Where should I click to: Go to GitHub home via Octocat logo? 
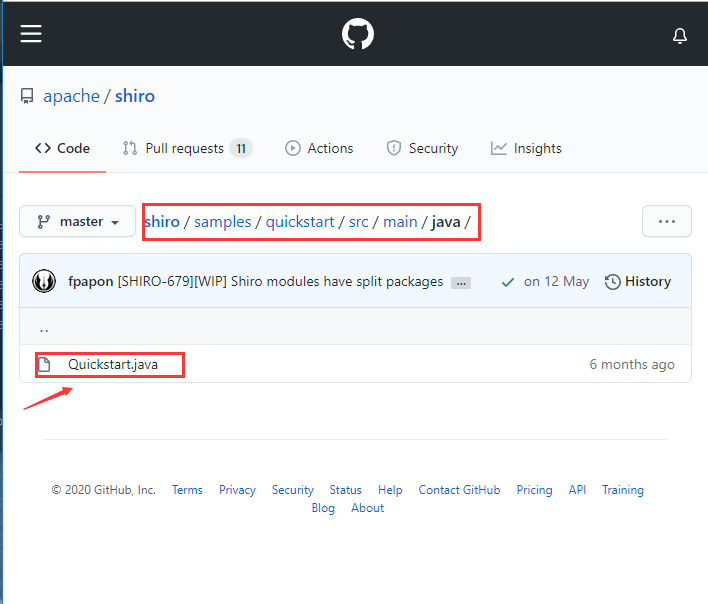click(x=358, y=34)
